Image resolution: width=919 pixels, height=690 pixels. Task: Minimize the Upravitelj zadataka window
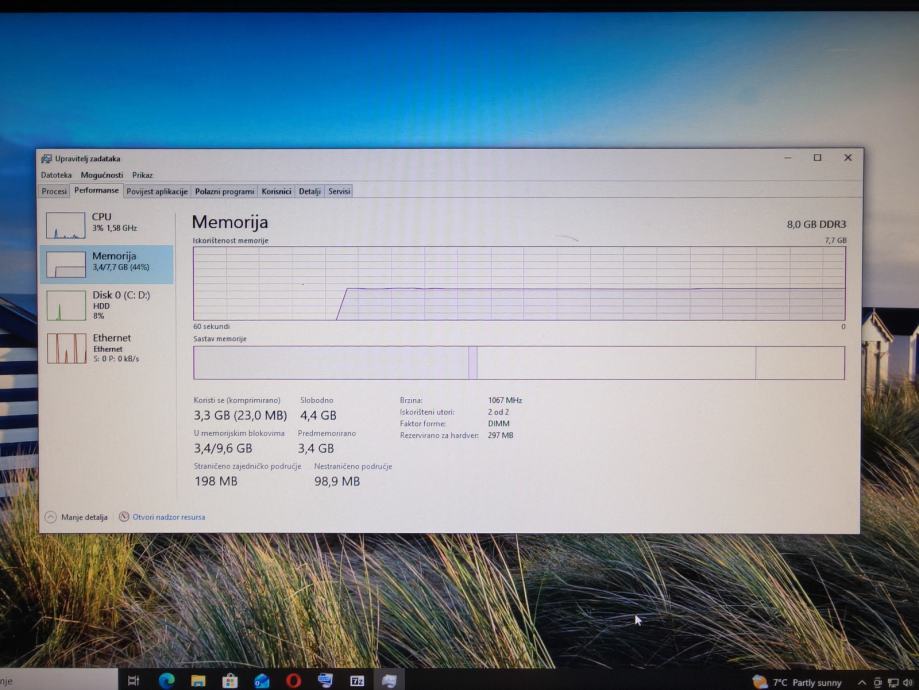pos(788,158)
